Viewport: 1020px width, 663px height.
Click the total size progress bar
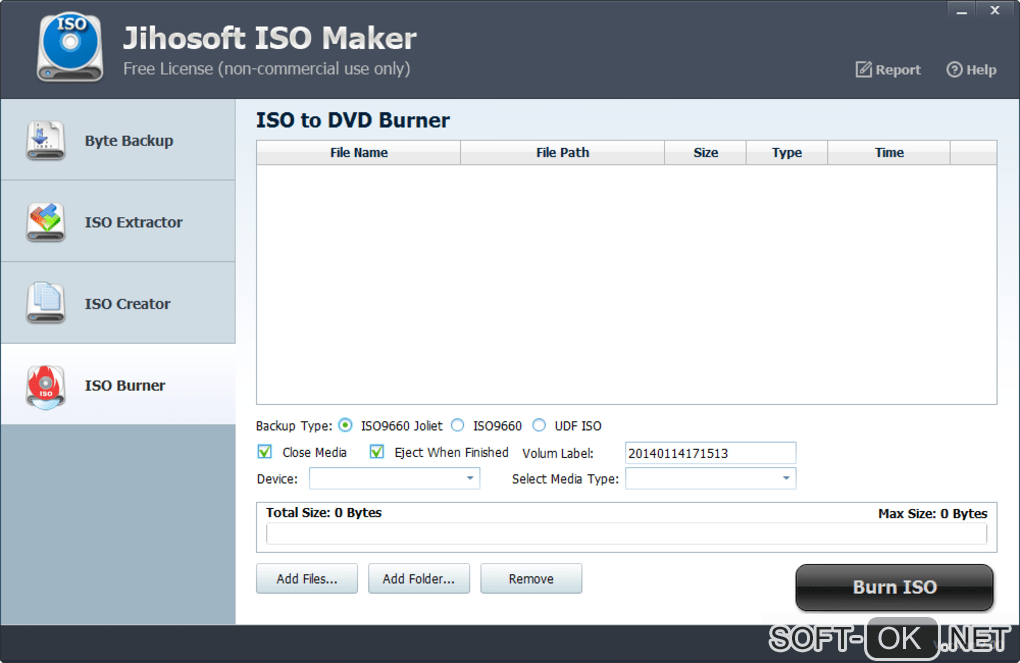pyautogui.click(x=626, y=534)
